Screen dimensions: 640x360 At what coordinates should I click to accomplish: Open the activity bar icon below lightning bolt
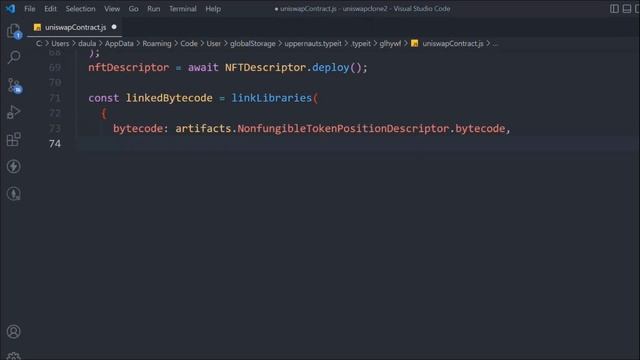click(13, 193)
